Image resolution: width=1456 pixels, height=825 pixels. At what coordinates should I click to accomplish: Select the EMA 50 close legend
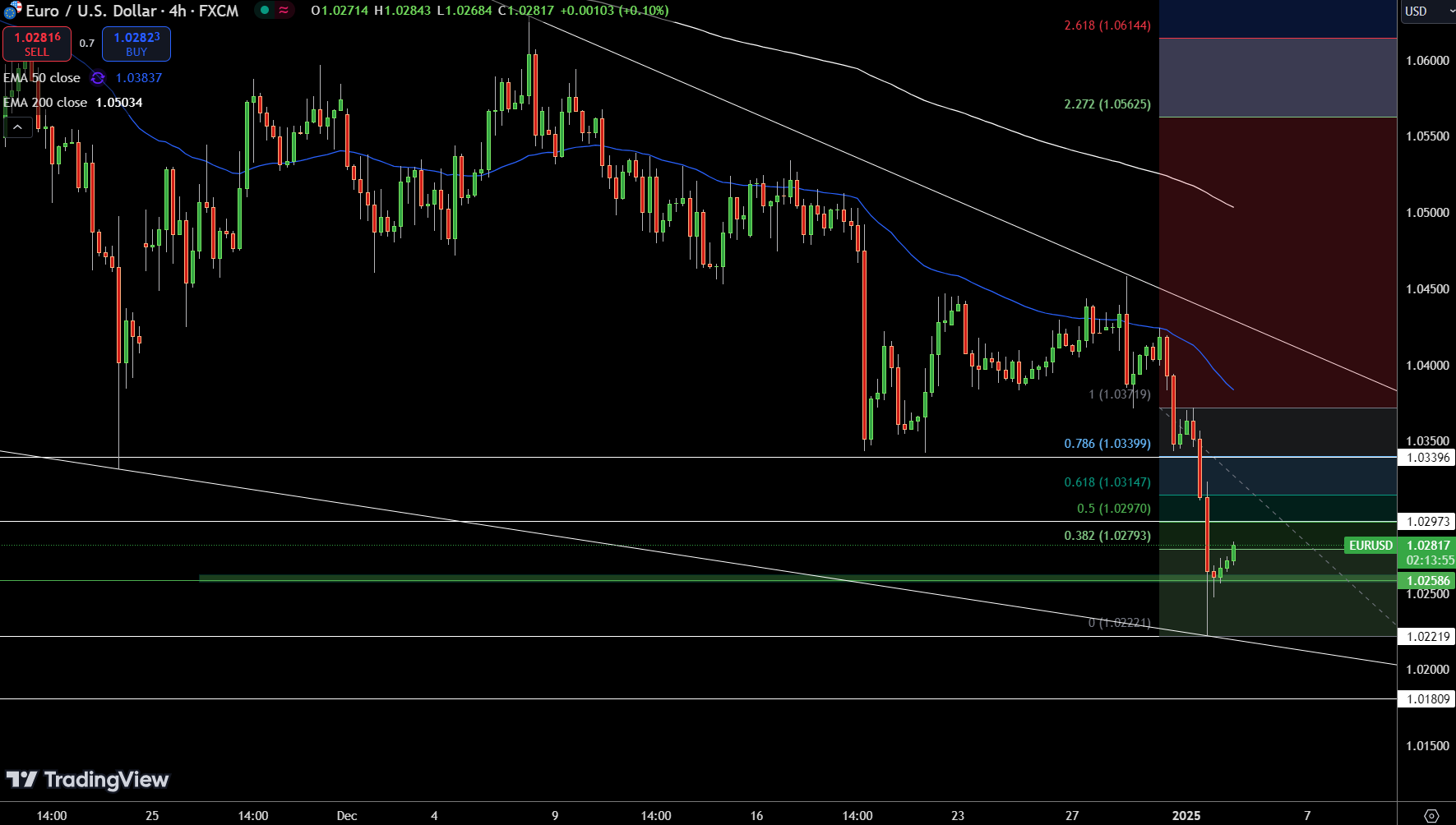click(42, 78)
